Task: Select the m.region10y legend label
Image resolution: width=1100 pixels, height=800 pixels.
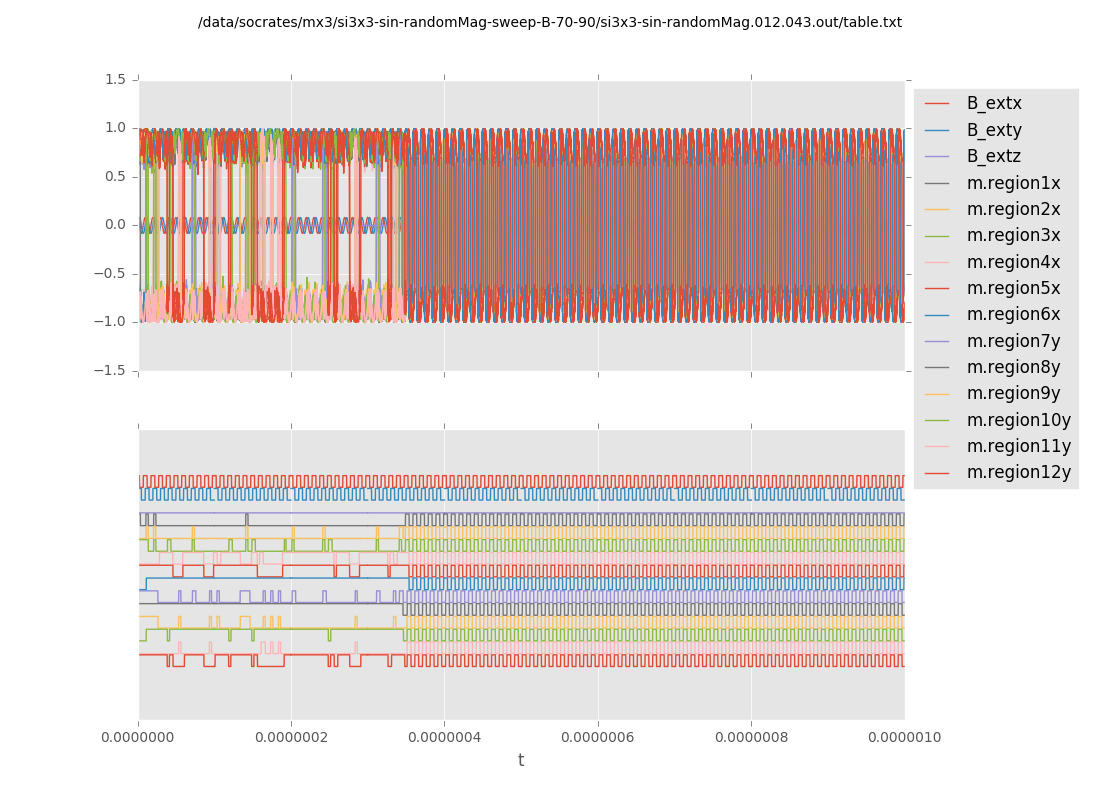Action: [x=1018, y=420]
